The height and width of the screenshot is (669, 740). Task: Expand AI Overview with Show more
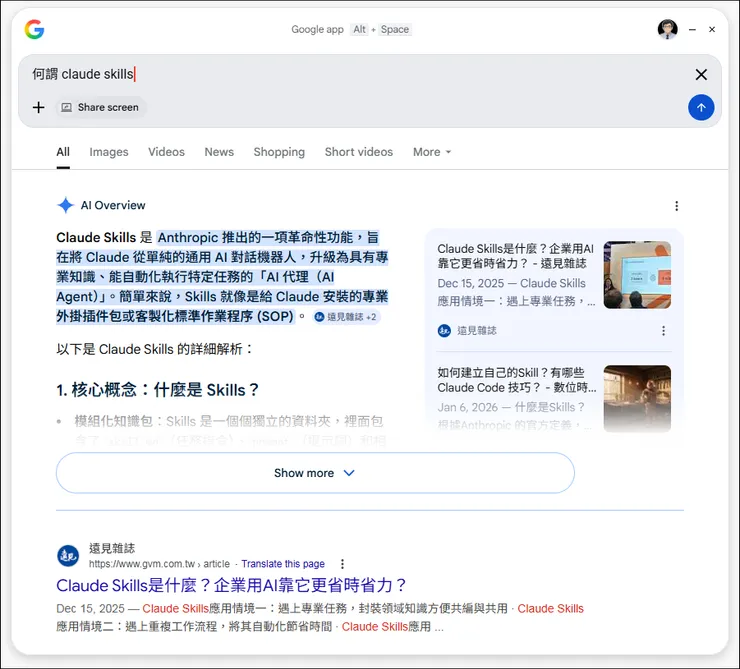[x=315, y=473]
